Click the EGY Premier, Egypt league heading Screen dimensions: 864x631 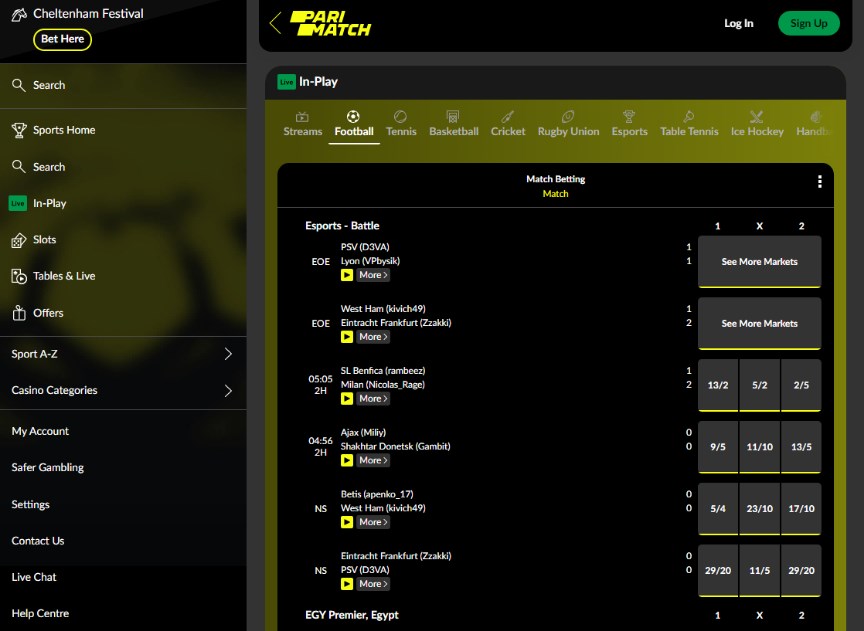pyautogui.click(x=352, y=615)
